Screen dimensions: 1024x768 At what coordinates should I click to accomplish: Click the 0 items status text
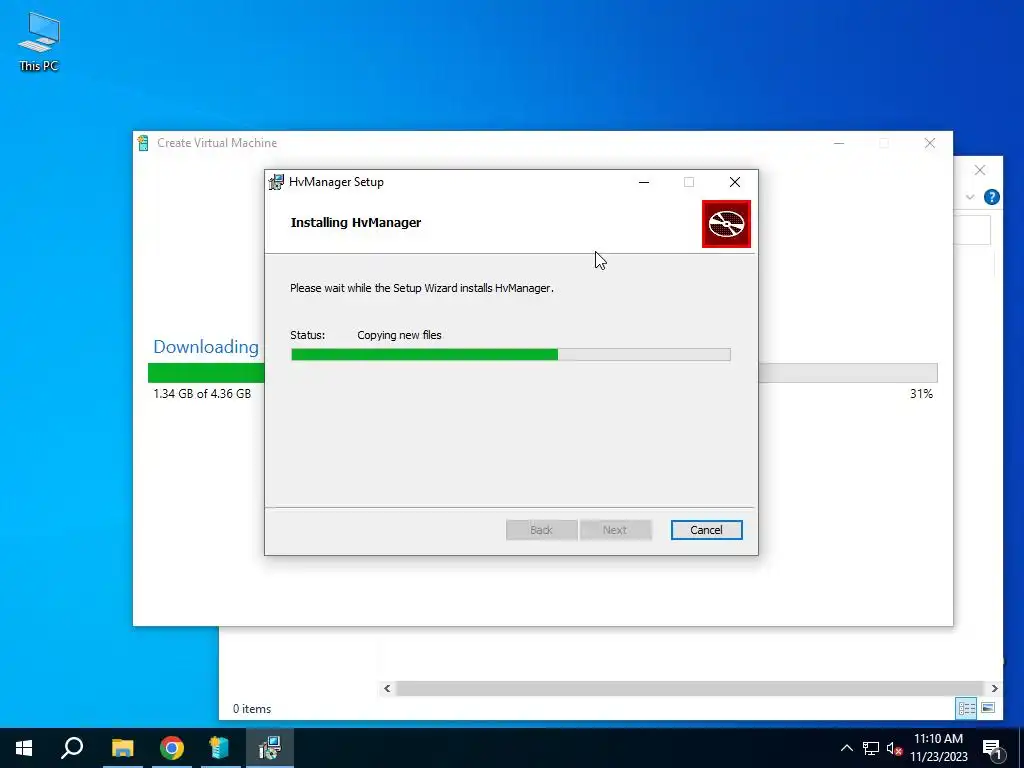[252, 709]
